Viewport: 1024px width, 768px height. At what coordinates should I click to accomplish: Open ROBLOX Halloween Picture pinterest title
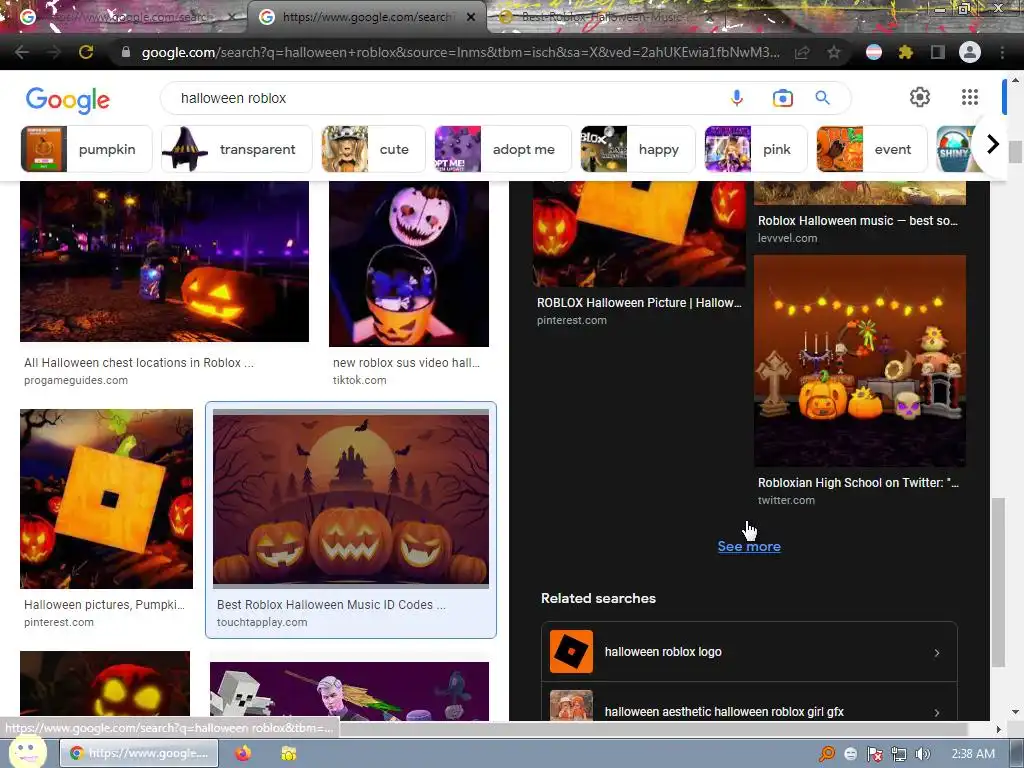639,302
